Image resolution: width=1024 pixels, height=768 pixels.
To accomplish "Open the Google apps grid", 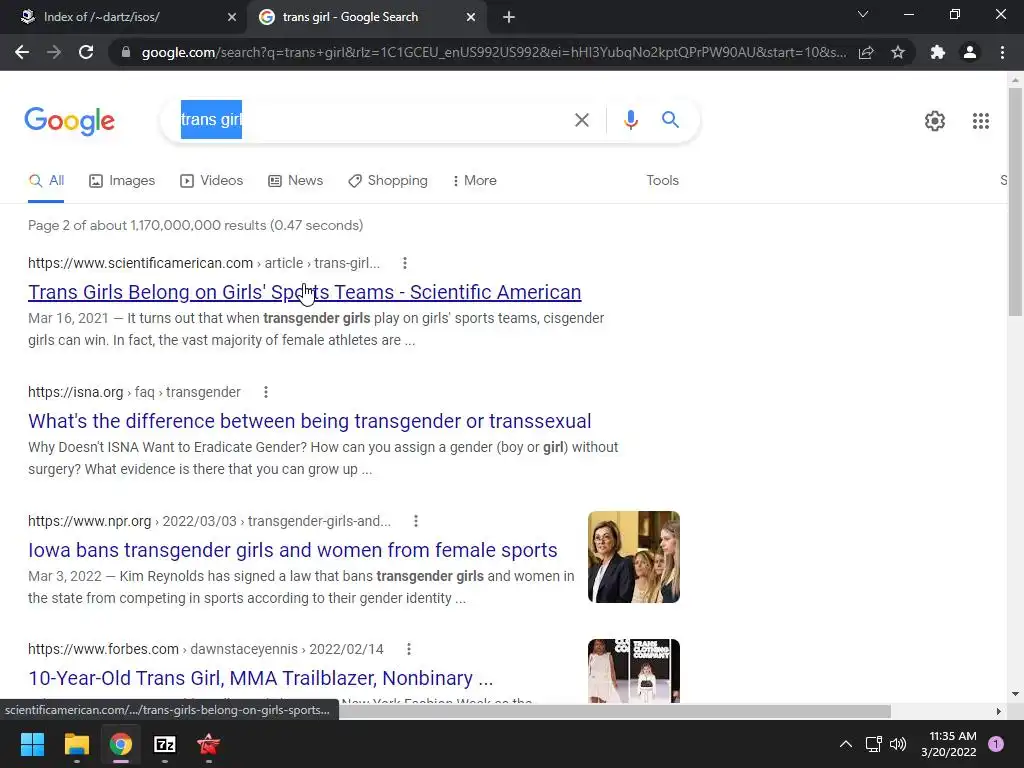I will 980,121.
